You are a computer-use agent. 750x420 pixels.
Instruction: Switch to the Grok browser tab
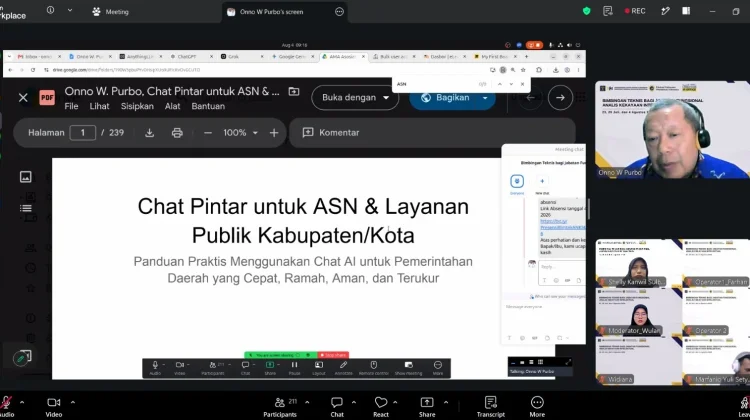pos(242,56)
